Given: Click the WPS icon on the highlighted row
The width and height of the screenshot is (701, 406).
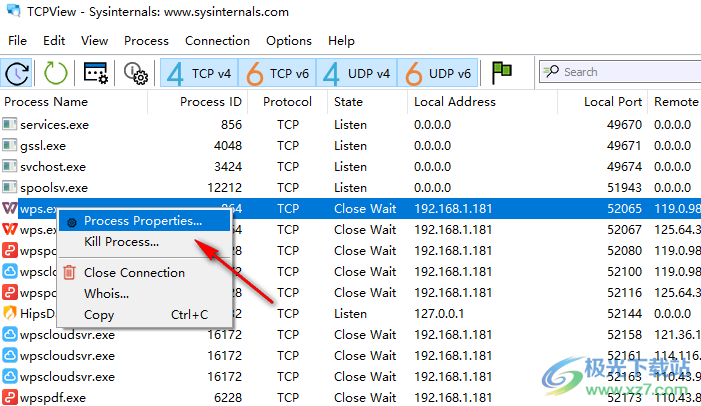Looking at the screenshot, I should click(9, 208).
